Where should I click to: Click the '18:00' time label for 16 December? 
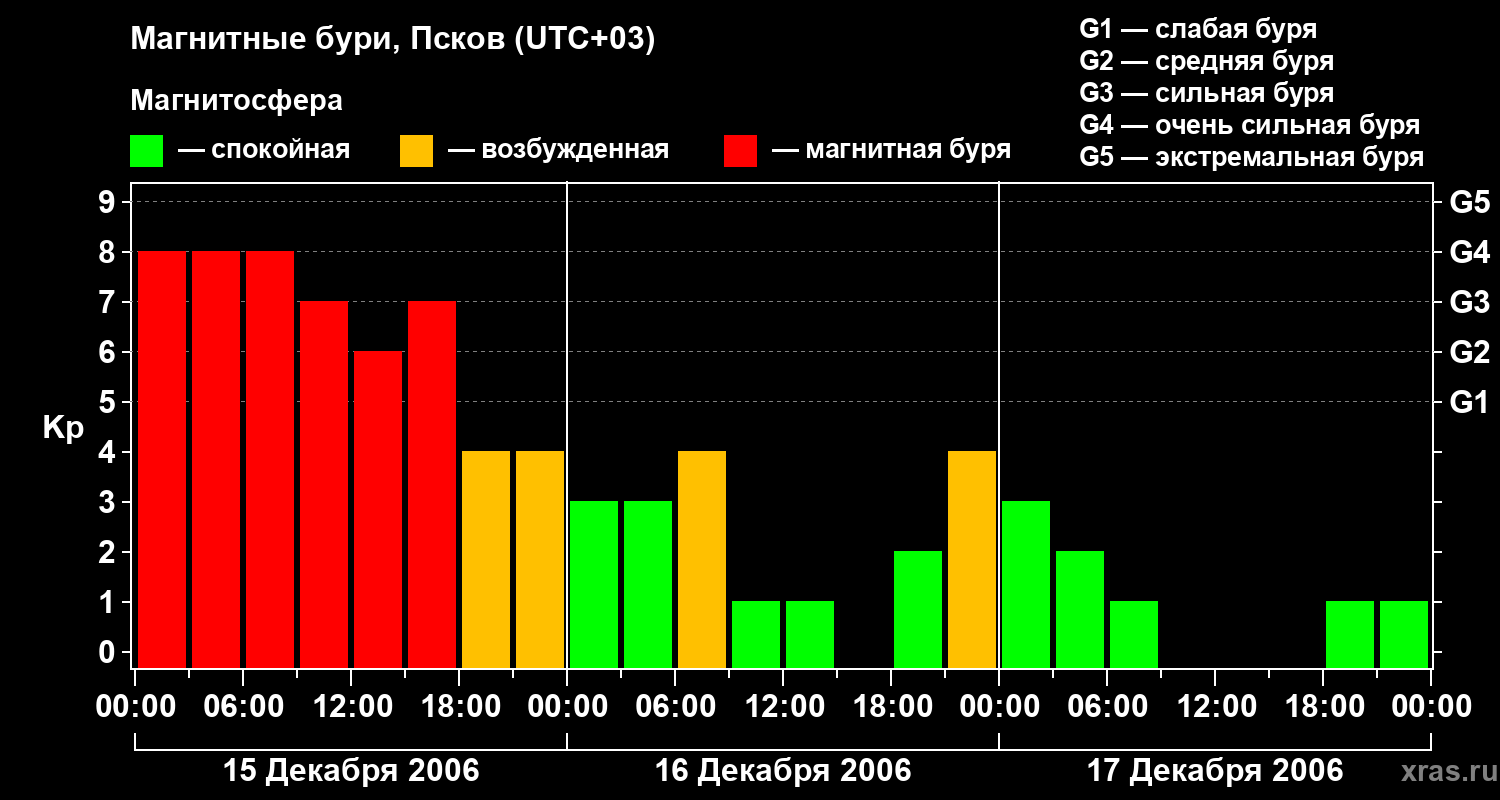click(x=891, y=707)
